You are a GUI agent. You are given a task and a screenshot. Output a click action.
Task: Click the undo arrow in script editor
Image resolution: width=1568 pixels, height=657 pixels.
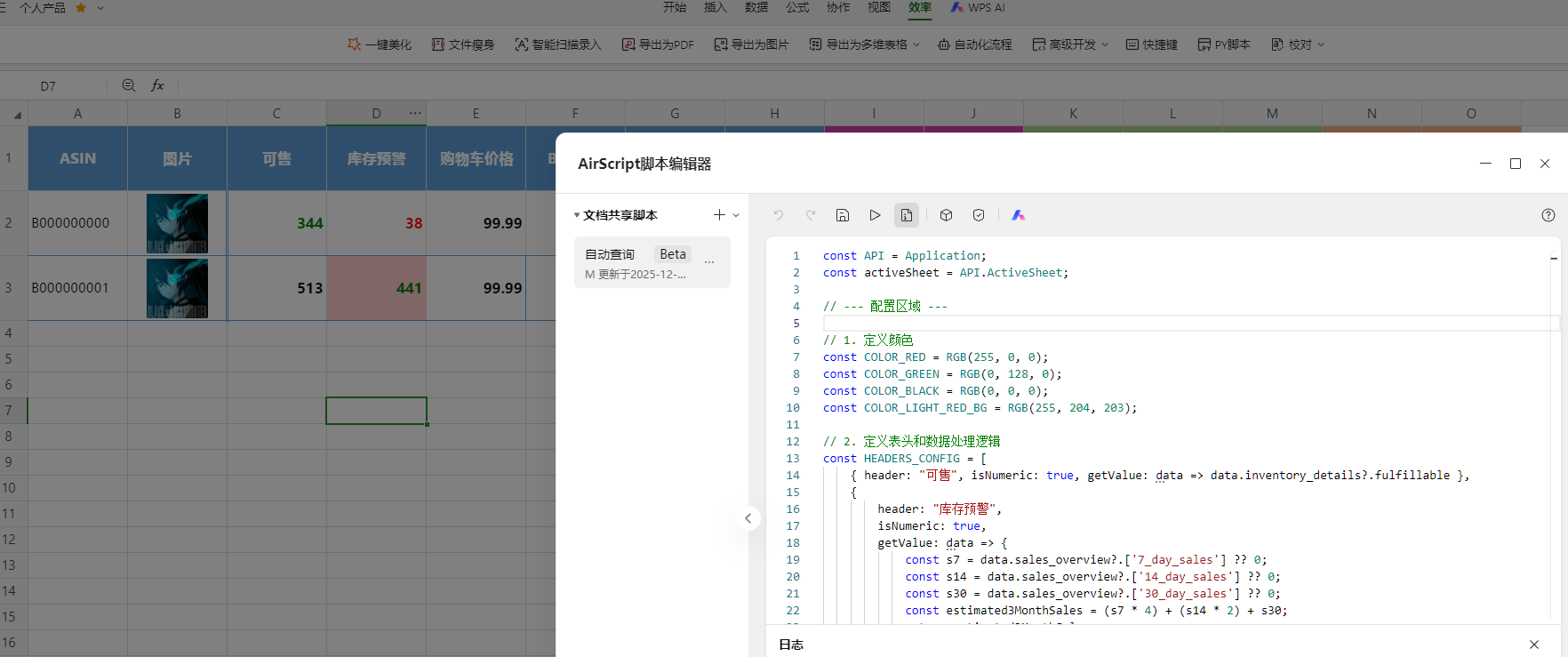tap(779, 215)
